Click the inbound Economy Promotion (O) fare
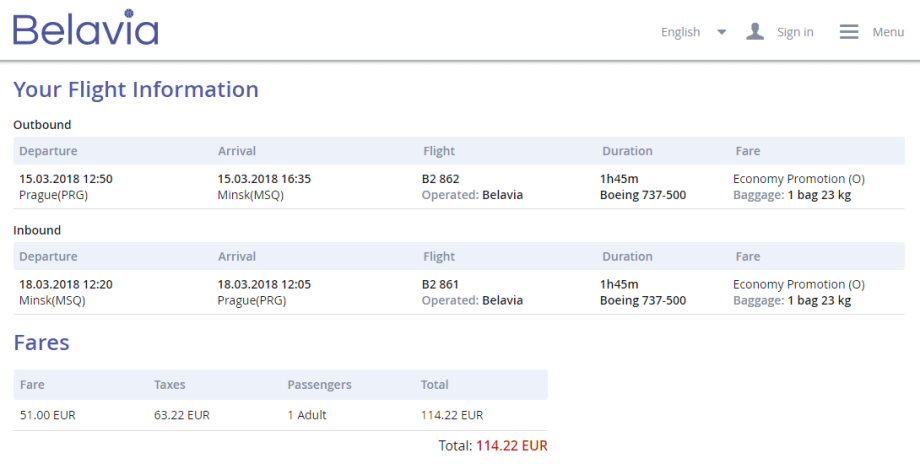This screenshot has height=464, width=920. click(x=798, y=284)
